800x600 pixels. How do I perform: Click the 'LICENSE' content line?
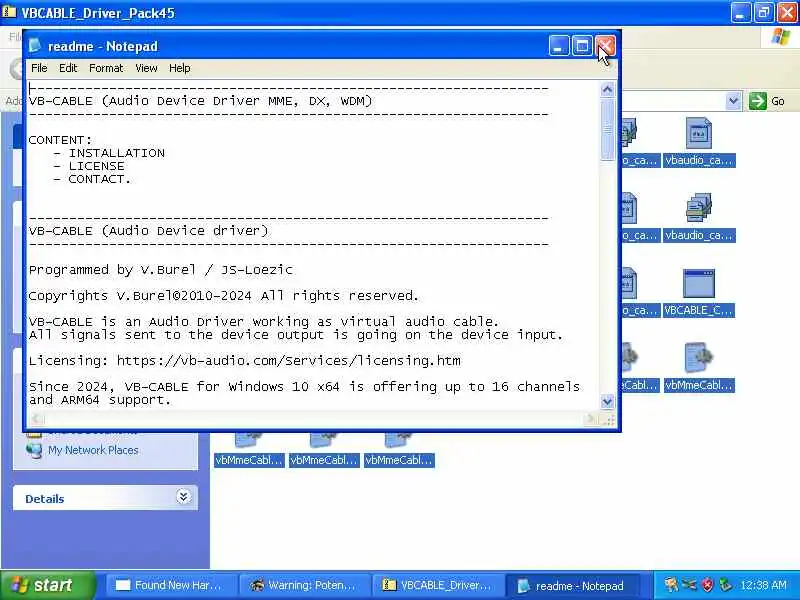coord(96,166)
